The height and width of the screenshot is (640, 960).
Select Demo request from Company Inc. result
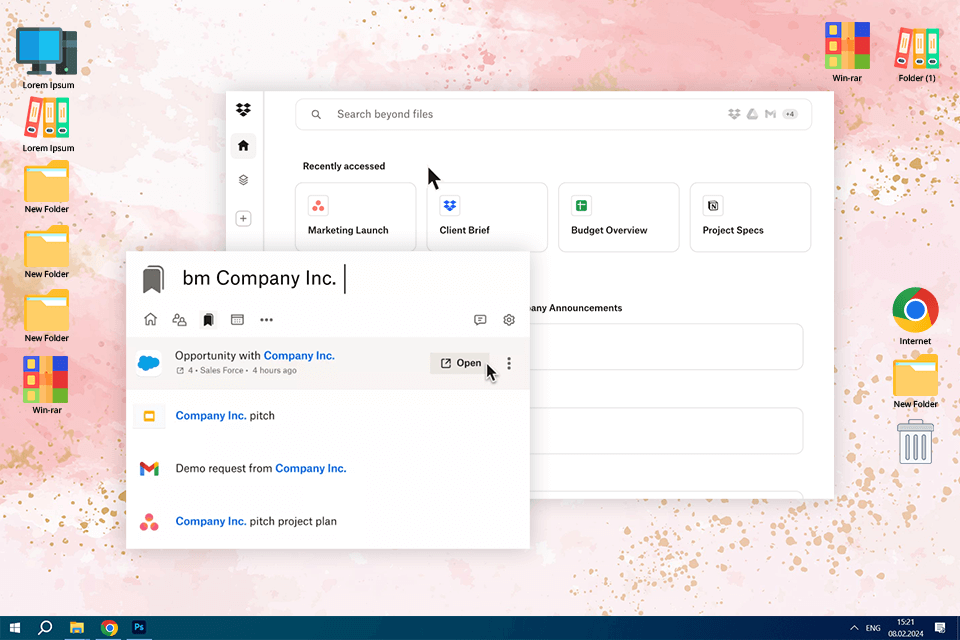328,469
